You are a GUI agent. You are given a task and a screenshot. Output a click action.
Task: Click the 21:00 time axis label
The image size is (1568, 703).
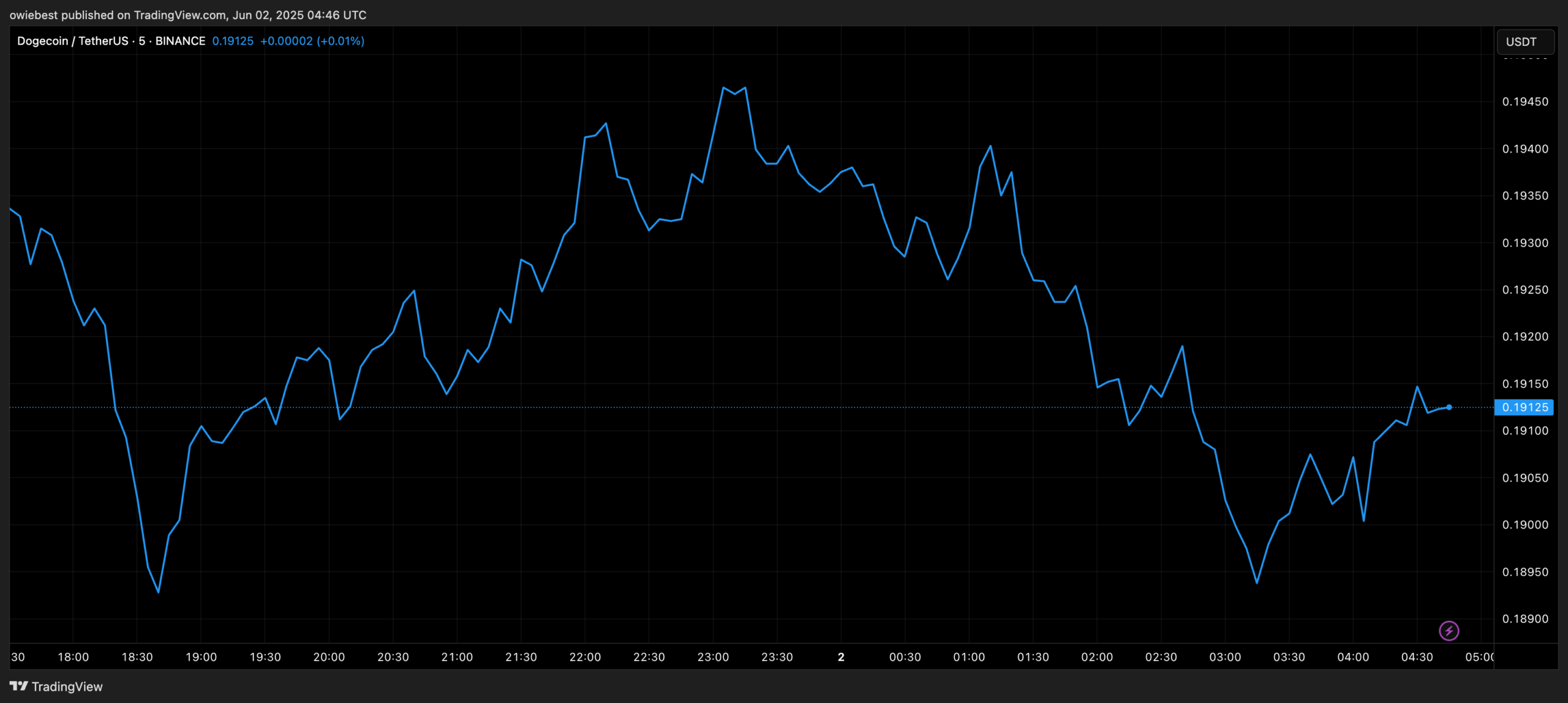tap(457, 657)
